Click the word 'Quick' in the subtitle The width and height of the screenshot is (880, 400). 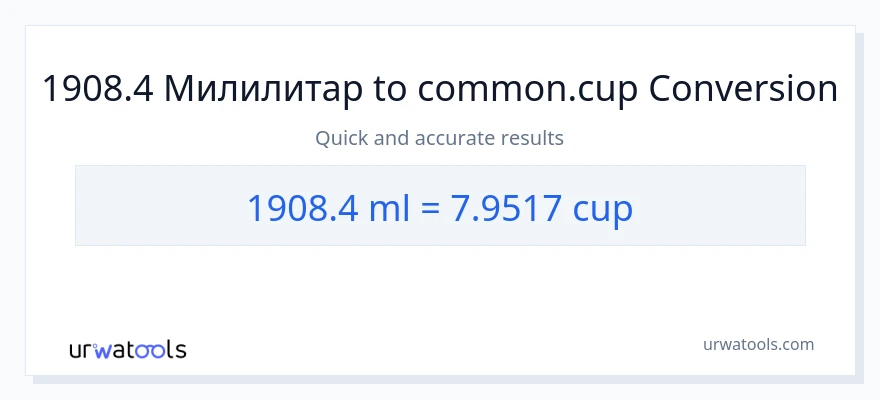(341, 138)
